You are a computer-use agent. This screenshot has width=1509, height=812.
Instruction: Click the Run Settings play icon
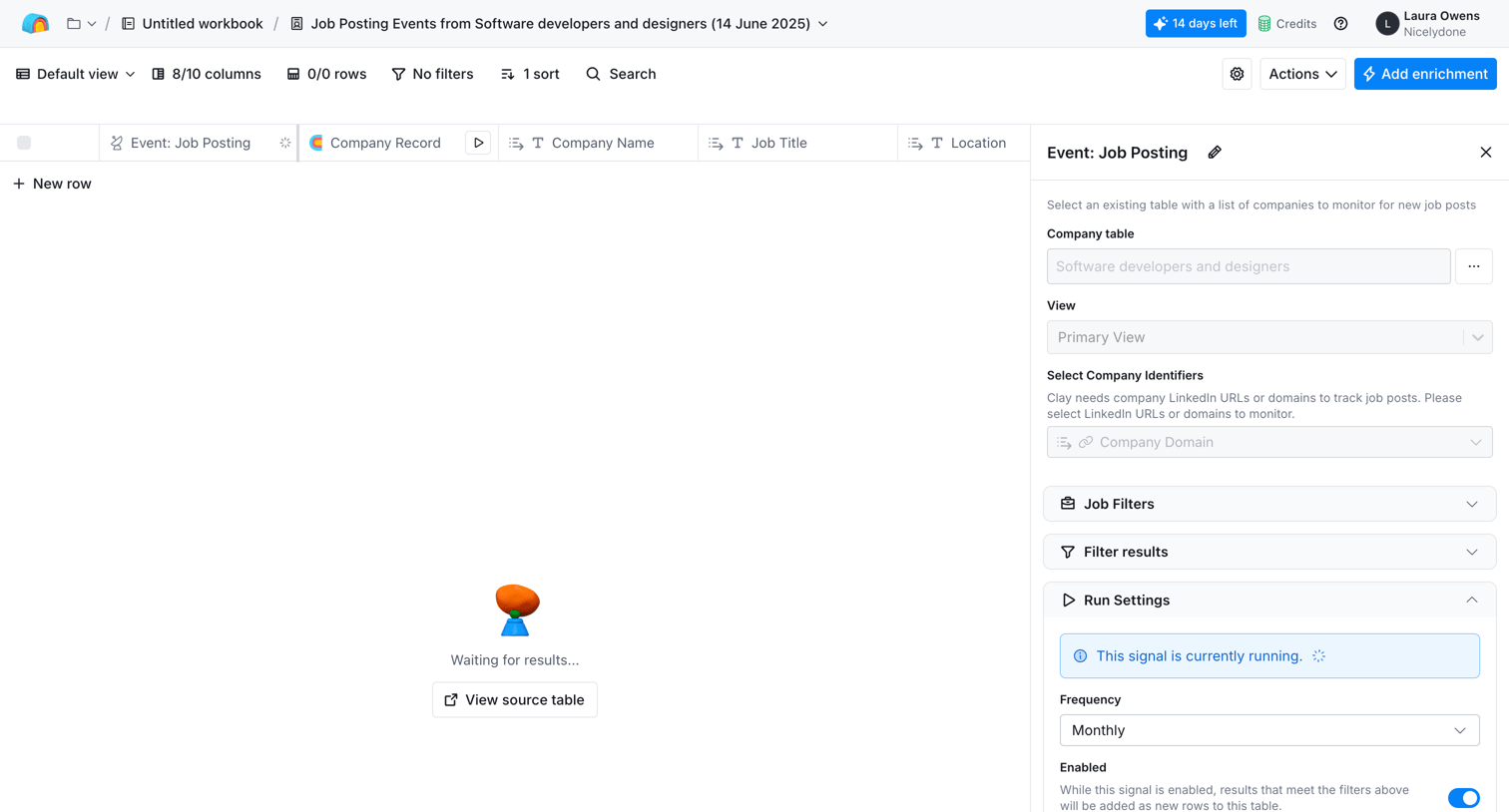coord(1068,600)
